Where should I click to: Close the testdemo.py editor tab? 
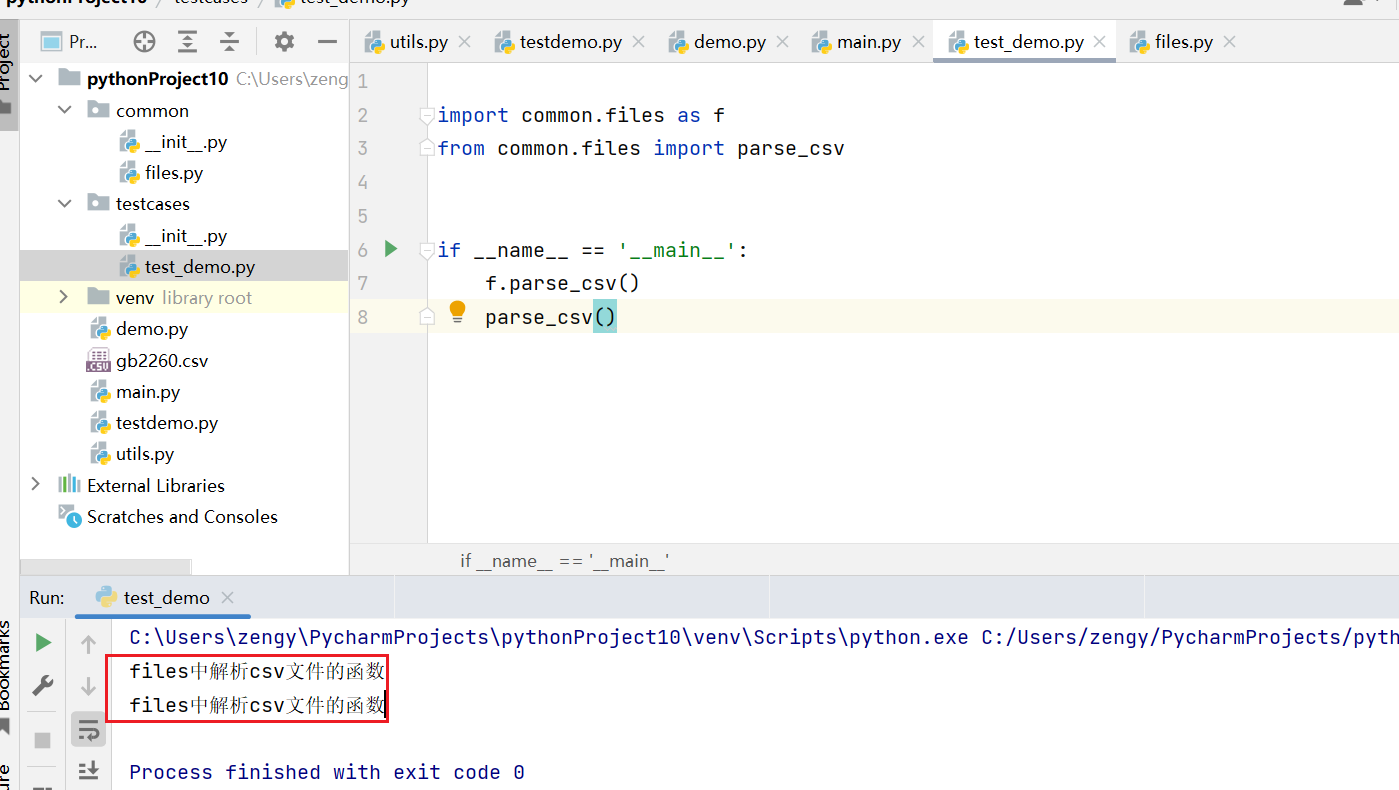coord(638,42)
